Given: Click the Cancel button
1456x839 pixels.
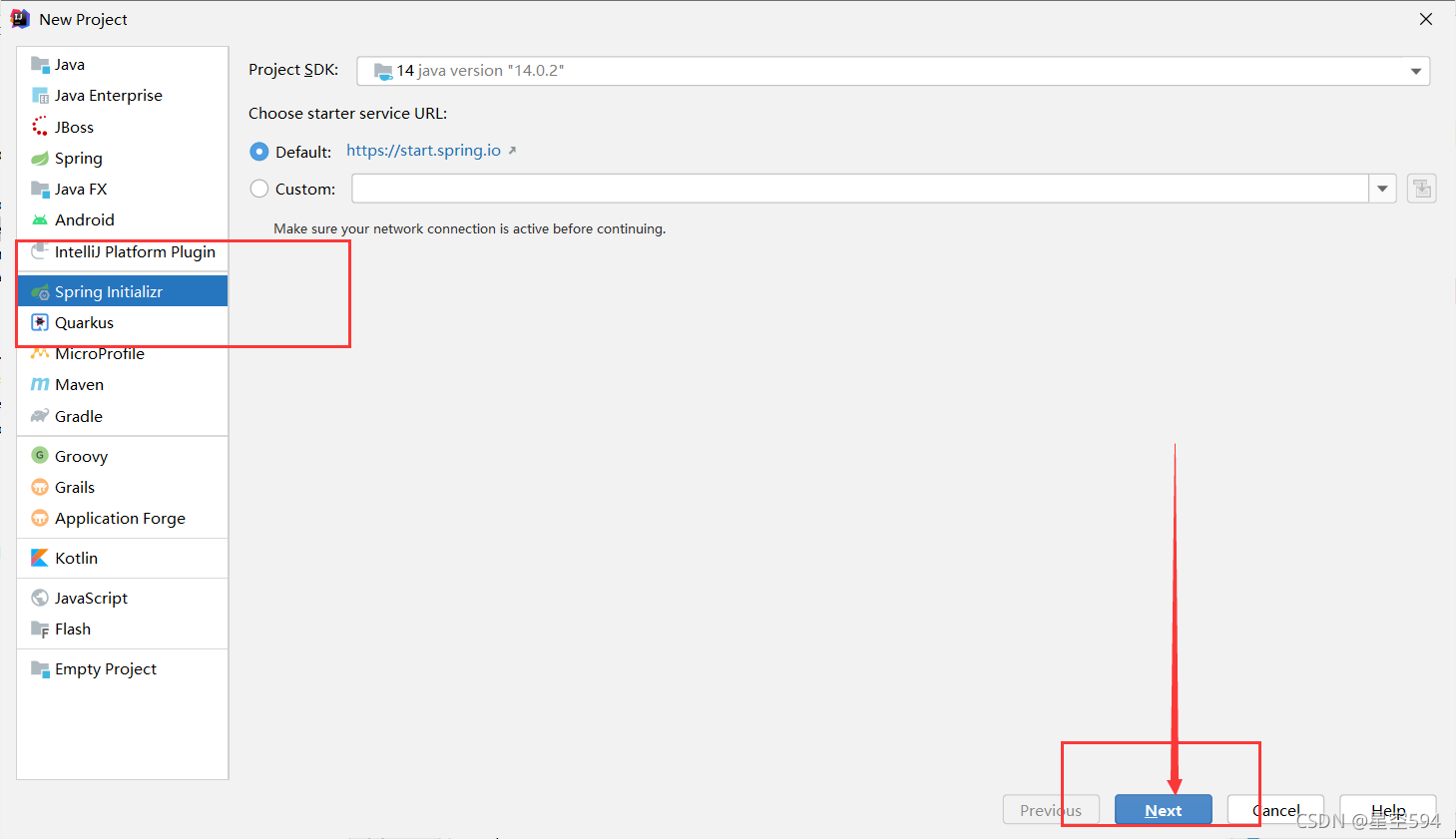Looking at the screenshot, I should [1275, 810].
